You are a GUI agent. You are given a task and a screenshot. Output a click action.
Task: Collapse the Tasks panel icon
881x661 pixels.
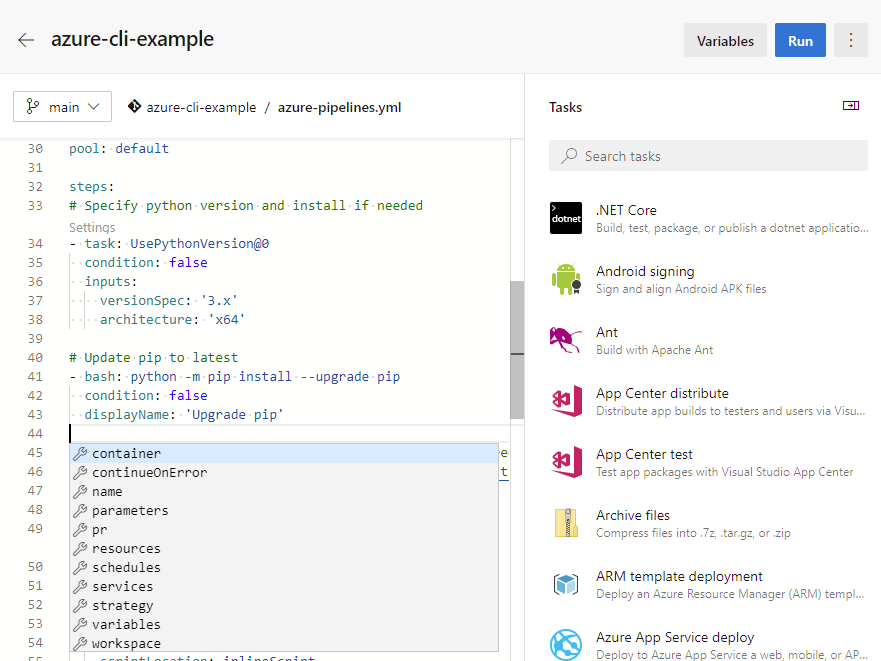[x=851, y=106]
